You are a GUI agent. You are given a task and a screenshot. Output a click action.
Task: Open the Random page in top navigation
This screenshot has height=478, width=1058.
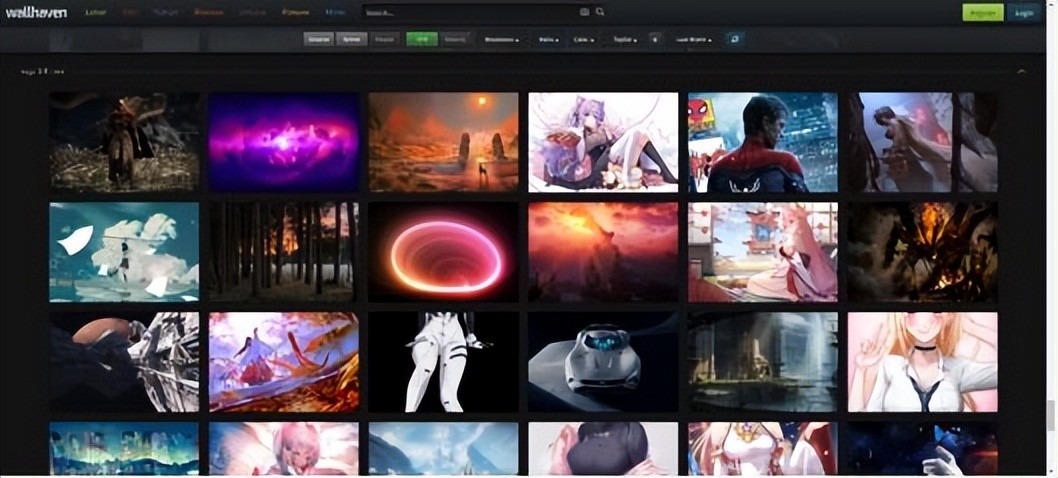coord(208,12)
